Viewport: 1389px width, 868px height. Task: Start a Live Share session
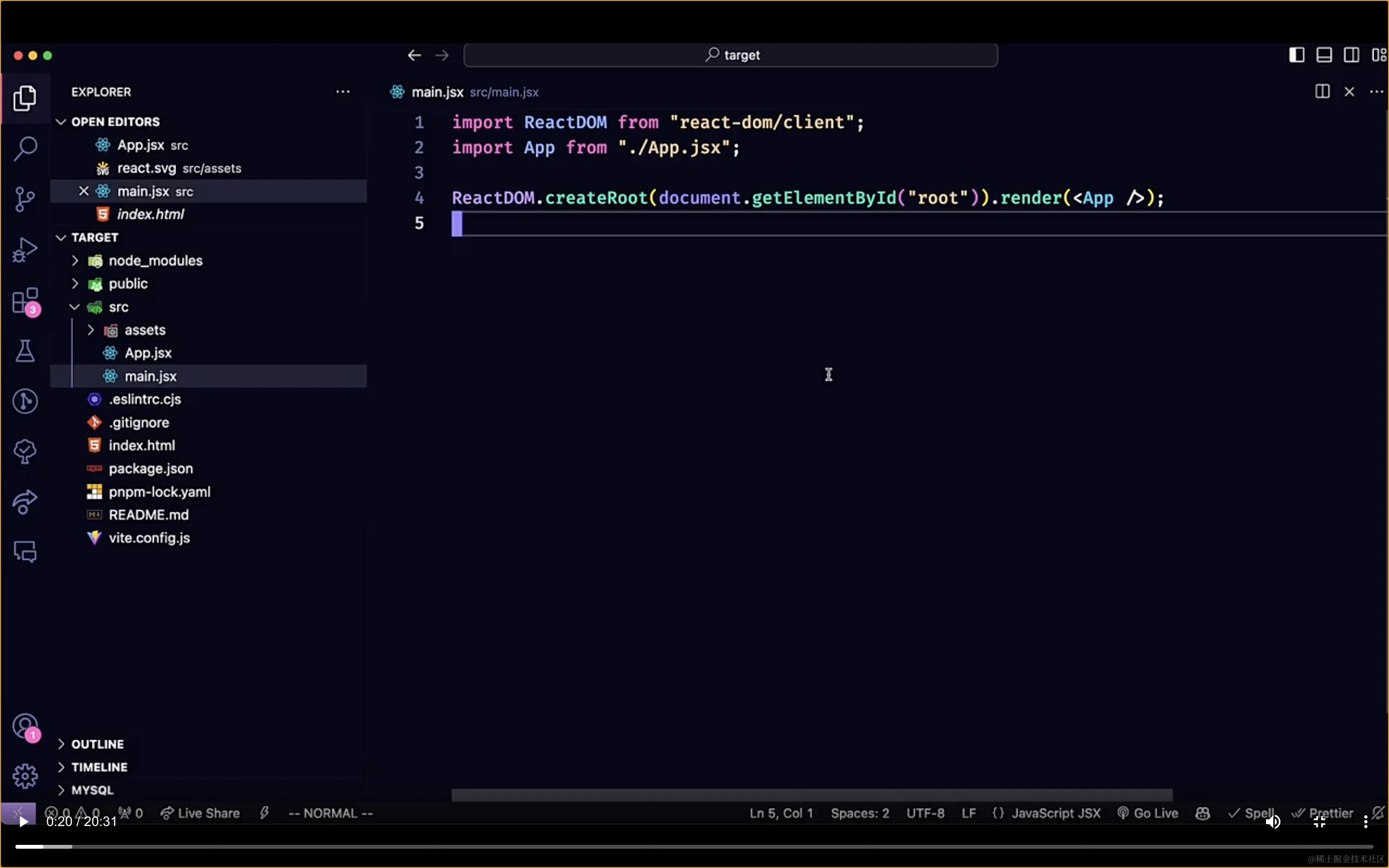click(x=200, y=813)
